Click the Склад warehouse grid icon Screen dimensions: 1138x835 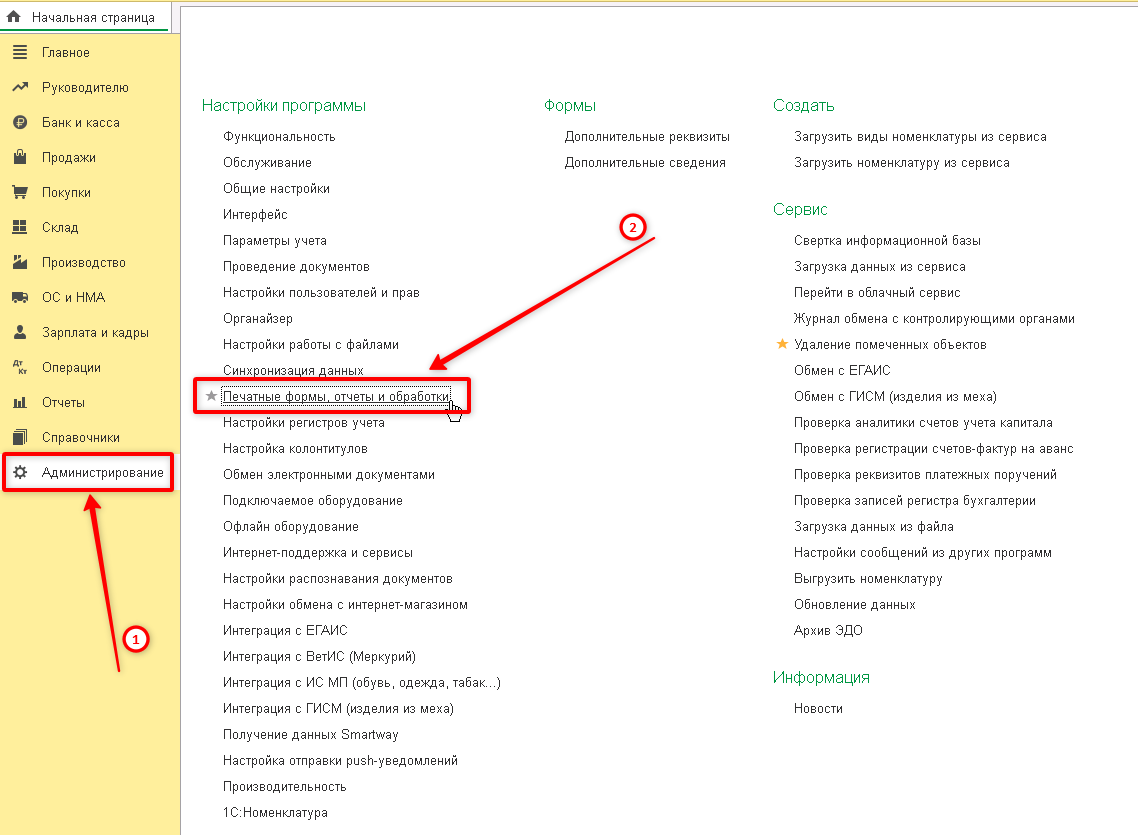(20, 227)
